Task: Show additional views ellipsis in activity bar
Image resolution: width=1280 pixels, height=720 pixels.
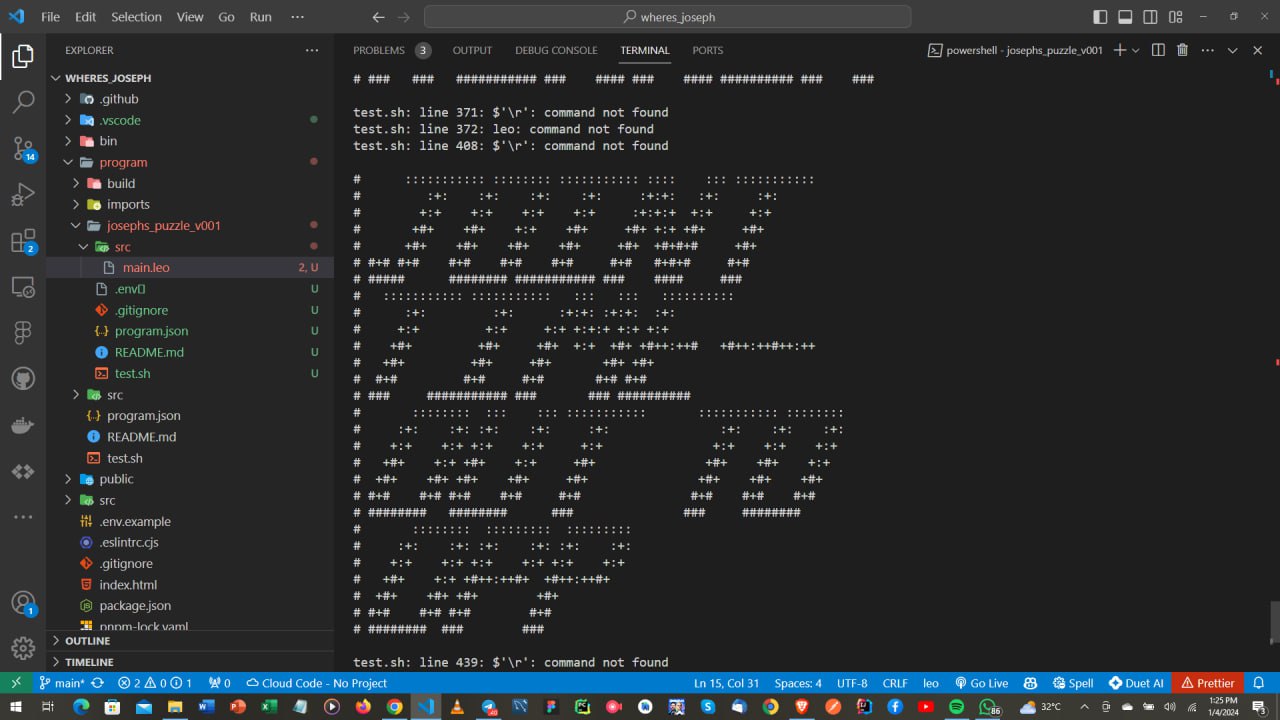Action: (x=22, y=517)
